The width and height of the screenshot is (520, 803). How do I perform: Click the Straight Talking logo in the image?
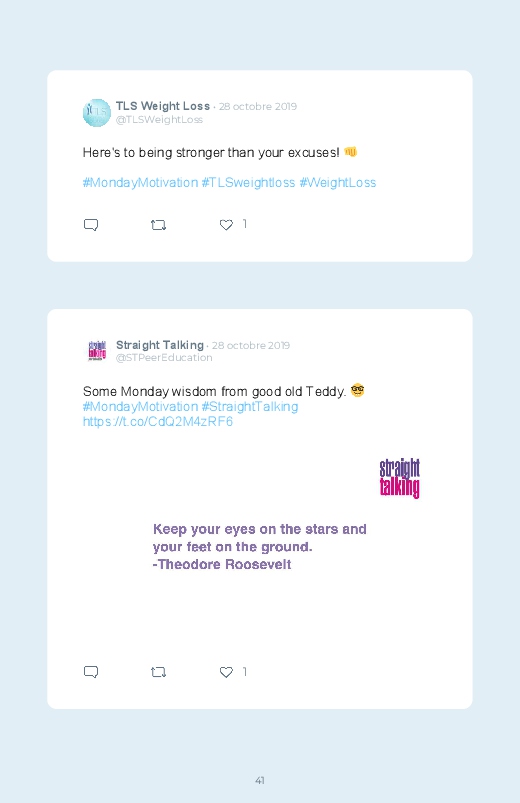pos(400,478)
